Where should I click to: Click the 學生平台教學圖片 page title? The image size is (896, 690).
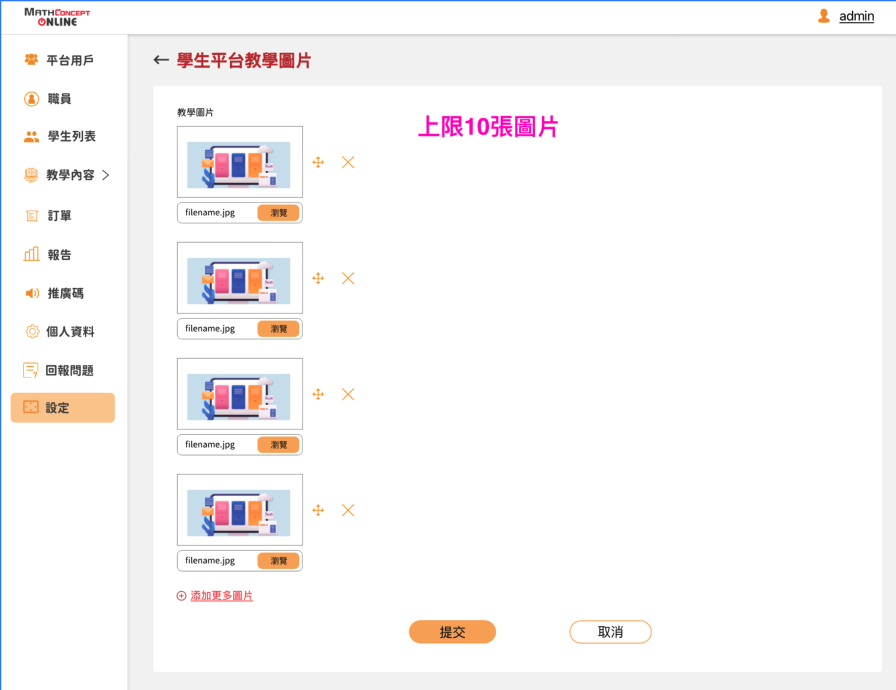[244, 60]
